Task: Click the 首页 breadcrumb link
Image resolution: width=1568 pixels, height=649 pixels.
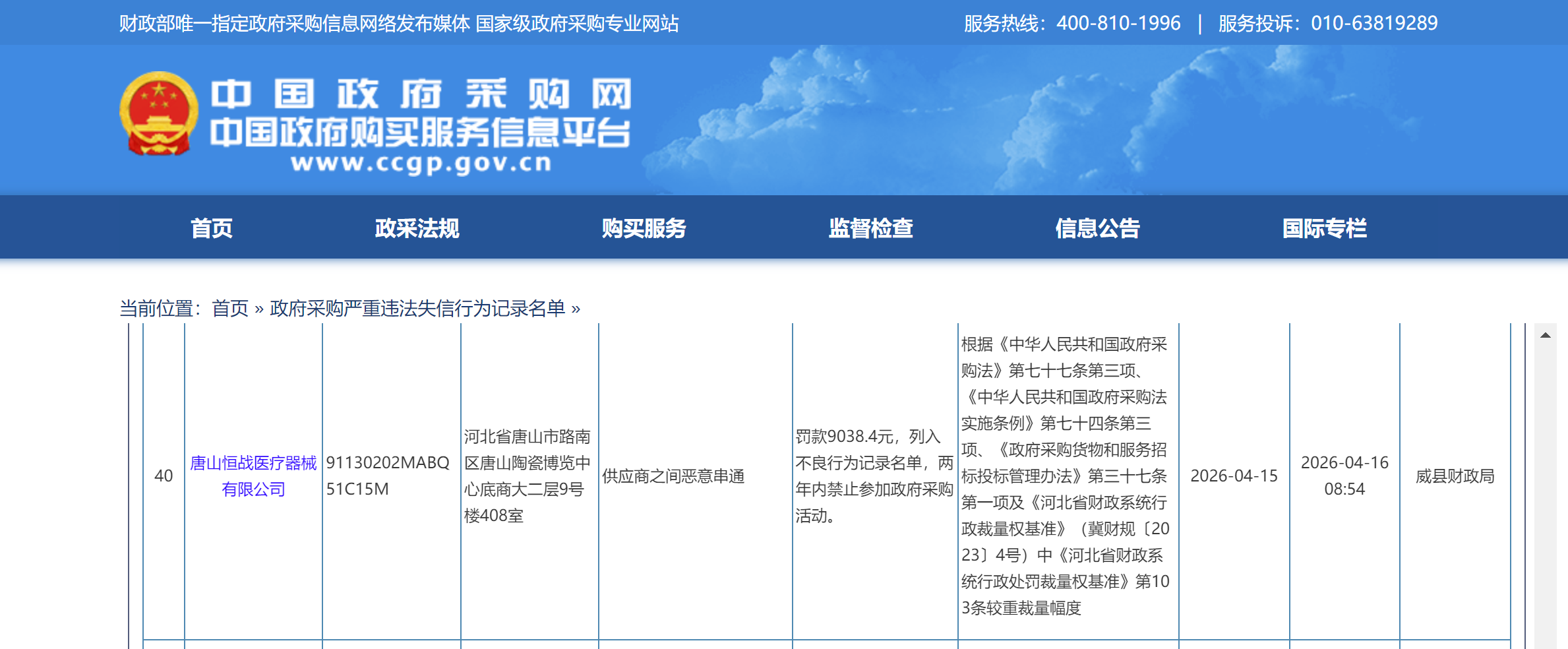Action: pos(230,308)
